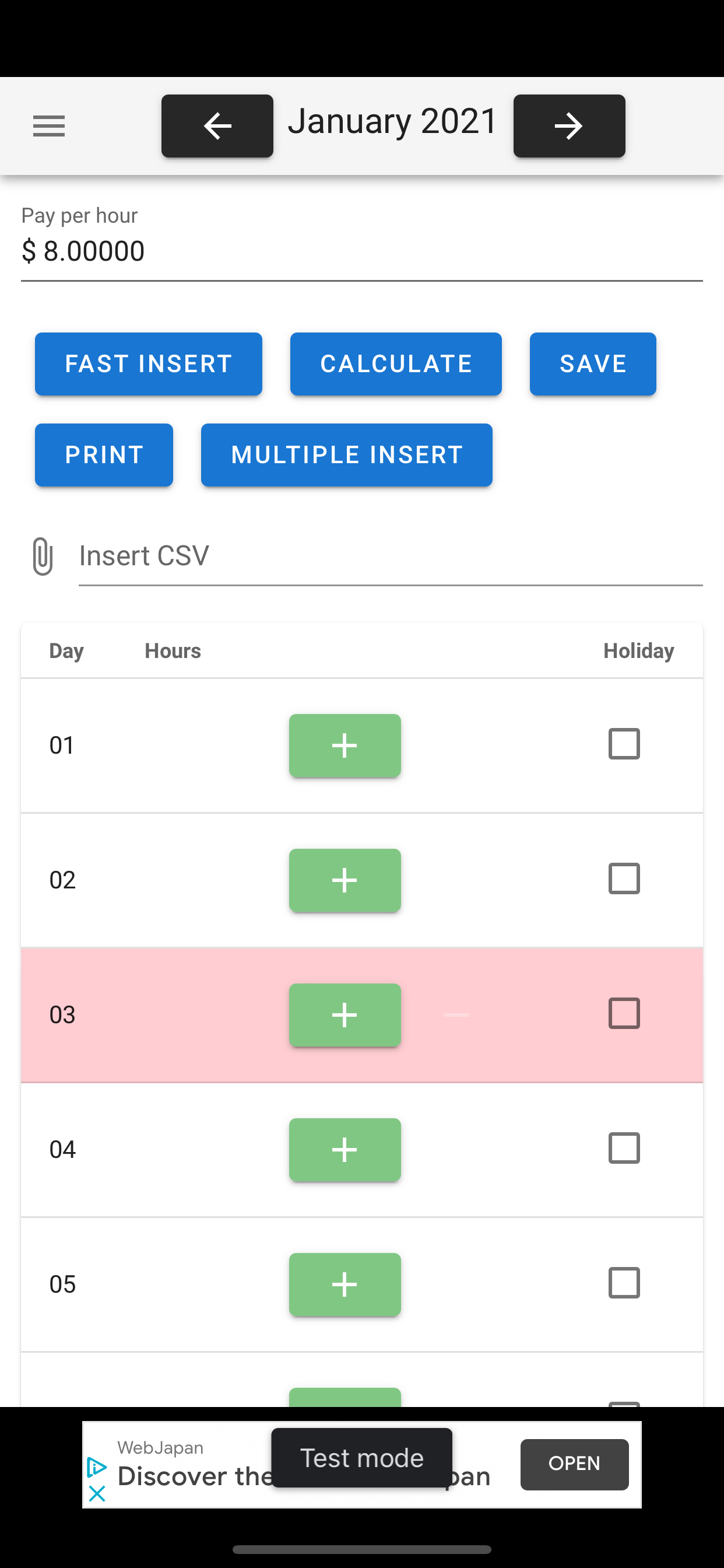Open the hamburger navigation menu
The height and width of the screenshot is (1568, 724).
[48, 126]
